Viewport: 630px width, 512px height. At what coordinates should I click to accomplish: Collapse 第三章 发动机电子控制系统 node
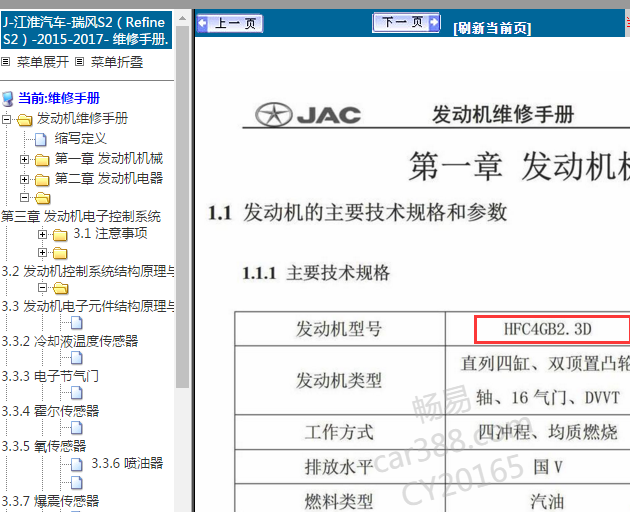pos(25,197)
